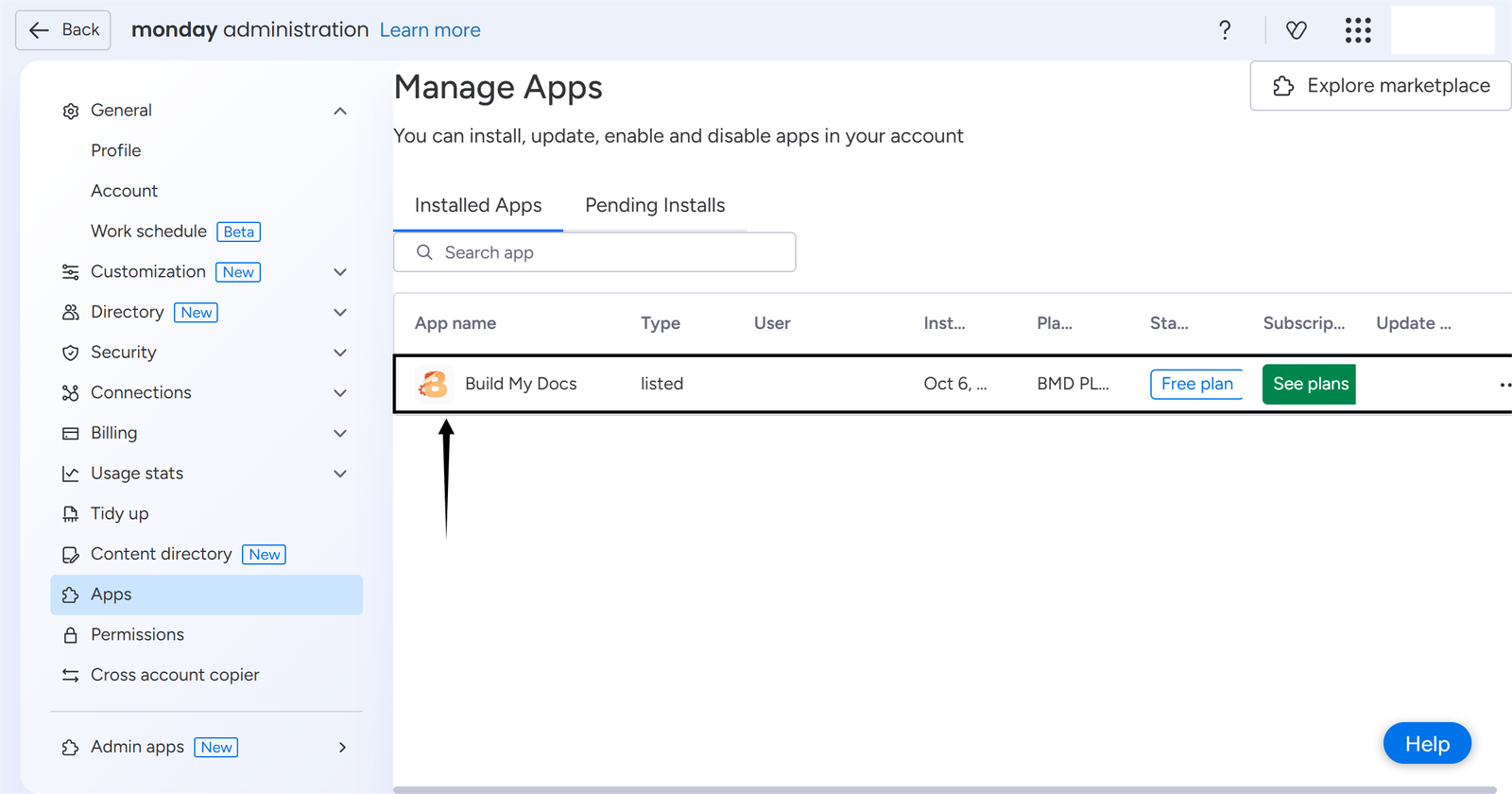Expand the Customization section chevron
Viewport: 1512px width, 794px height.
click(x=340, y=272)
